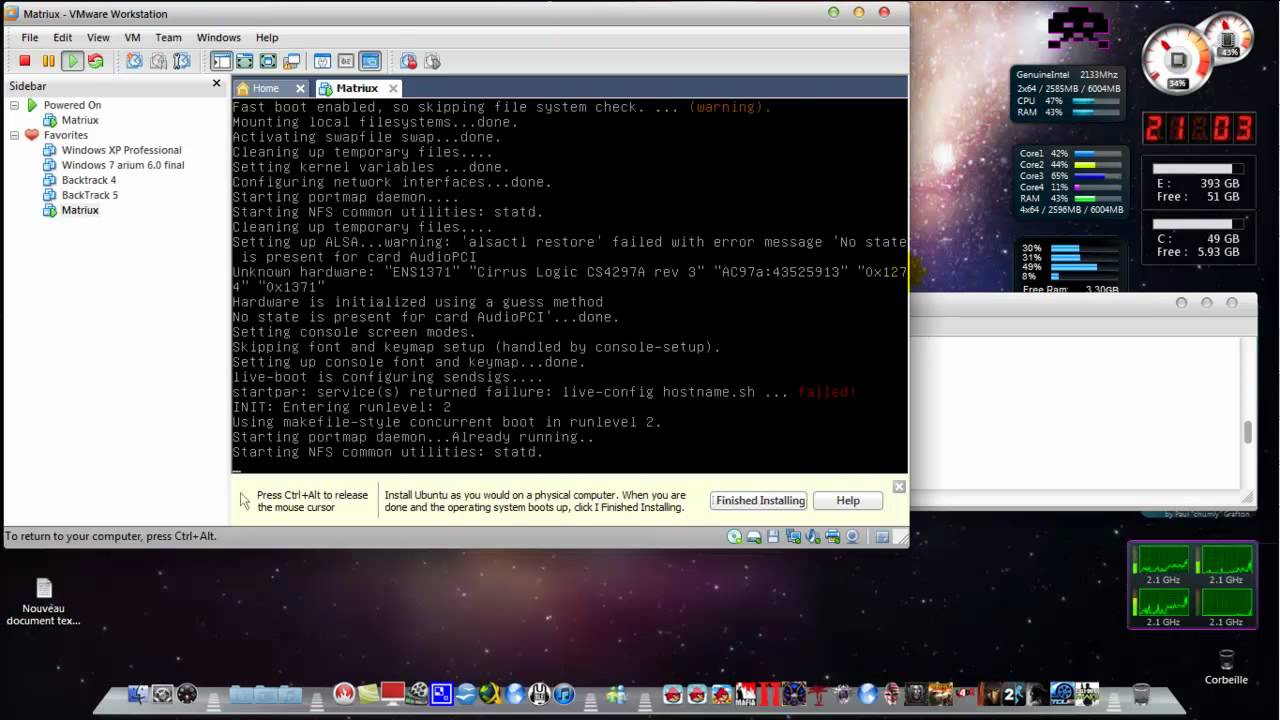Select highlighted Matriux entry under Favorites
1280x720 pixels.
coord(80,210)
